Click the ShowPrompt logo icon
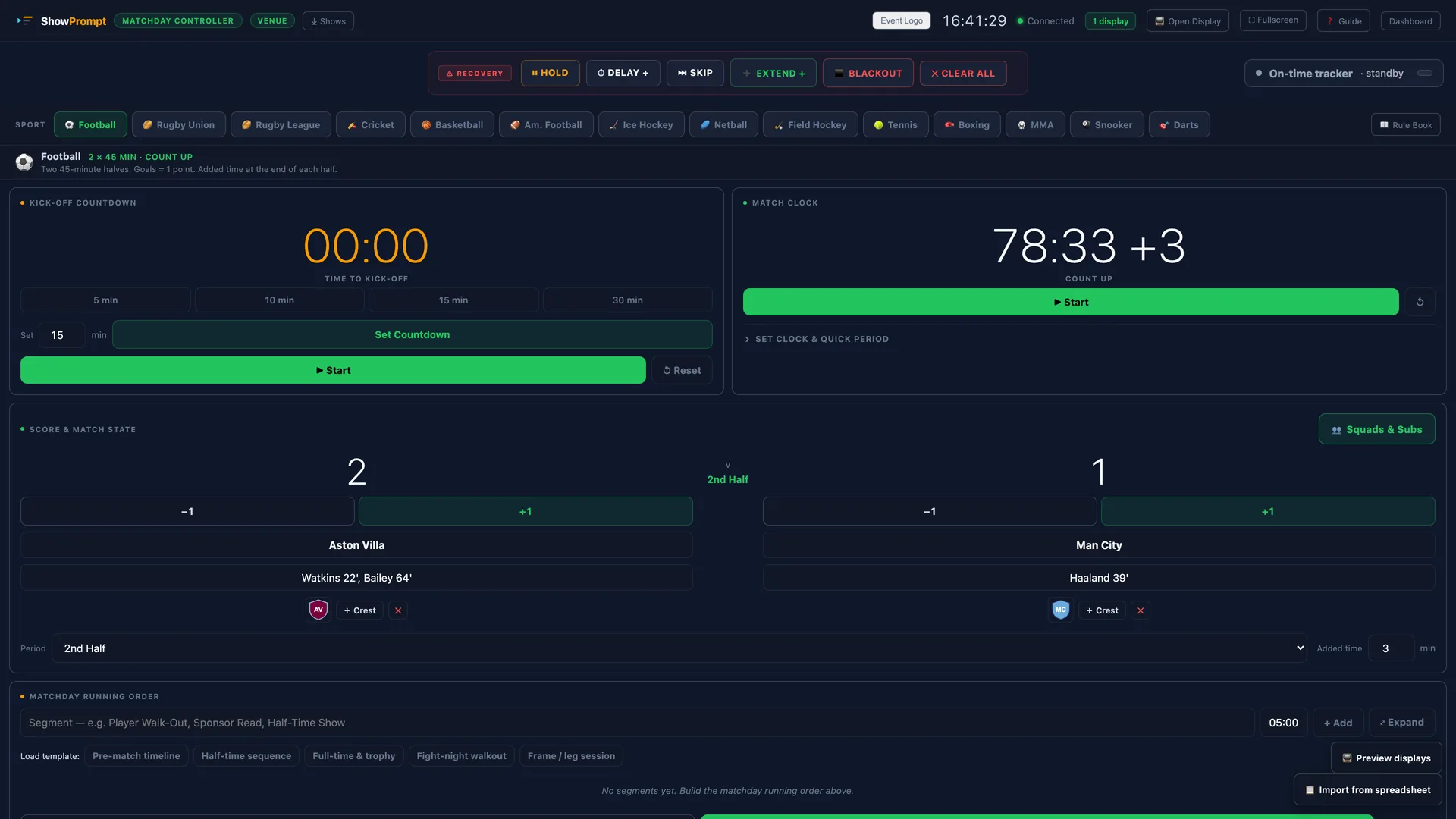Viewport: 1456px width, 819px height. point(24,20)
